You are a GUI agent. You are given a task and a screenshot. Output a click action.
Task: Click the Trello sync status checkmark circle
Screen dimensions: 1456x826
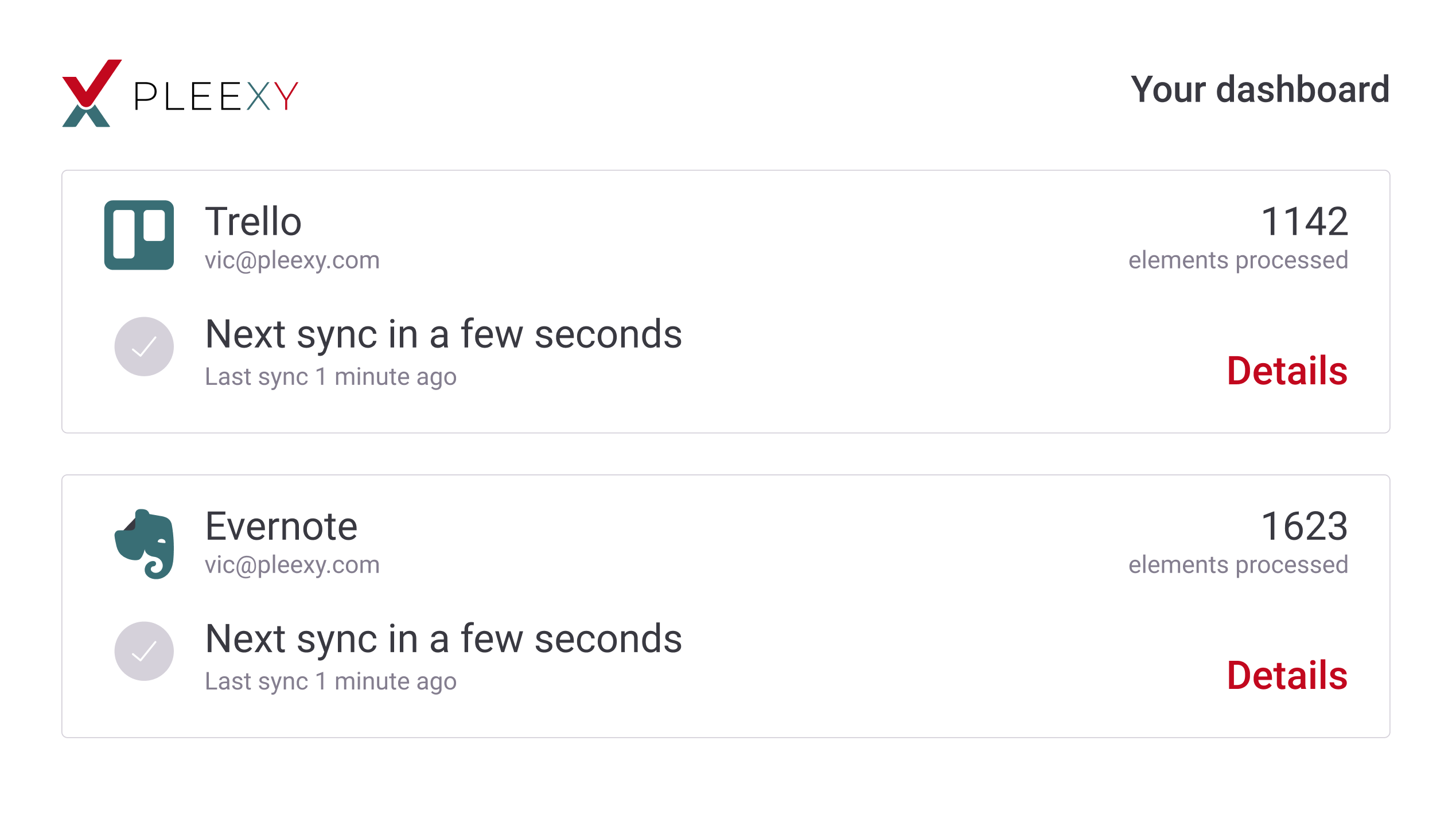tap(144, 346)
